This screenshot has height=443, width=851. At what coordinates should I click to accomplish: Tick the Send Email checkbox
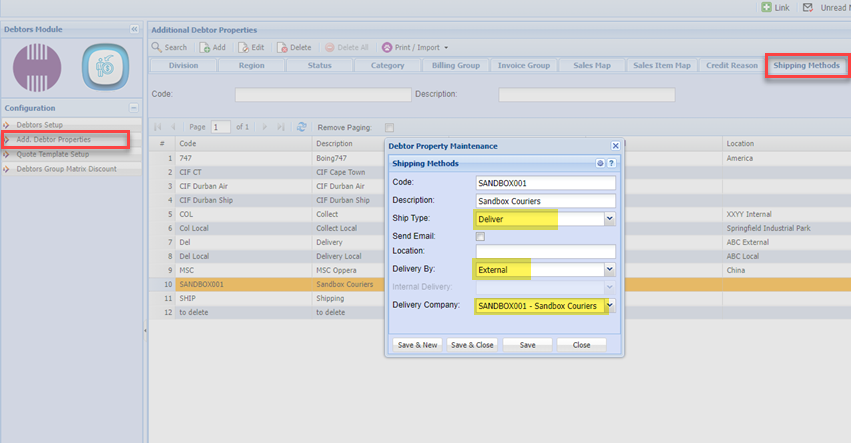coord(481,236)
